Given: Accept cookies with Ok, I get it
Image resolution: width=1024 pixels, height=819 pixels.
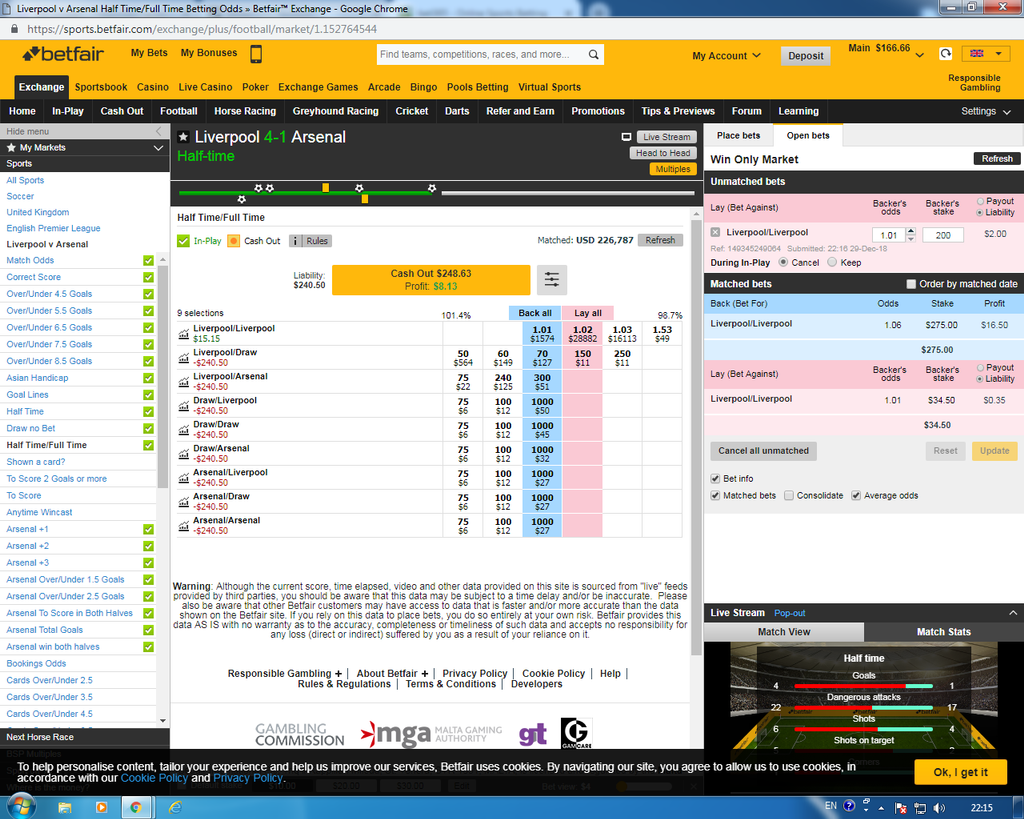Looking at the screenshot, I should pyautogui.click(x=960, y=773).
